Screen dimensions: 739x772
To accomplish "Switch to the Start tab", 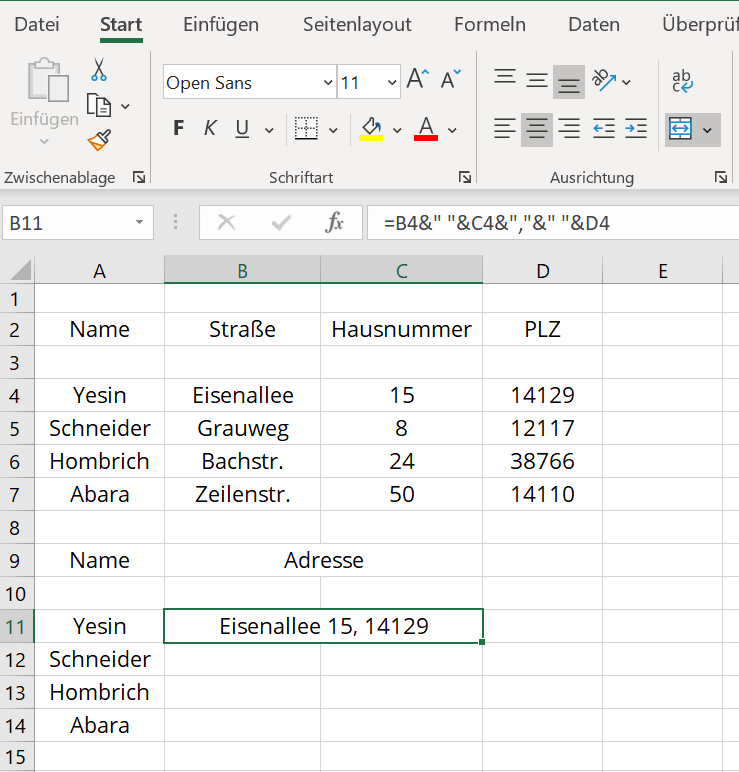I will (121, 24).
